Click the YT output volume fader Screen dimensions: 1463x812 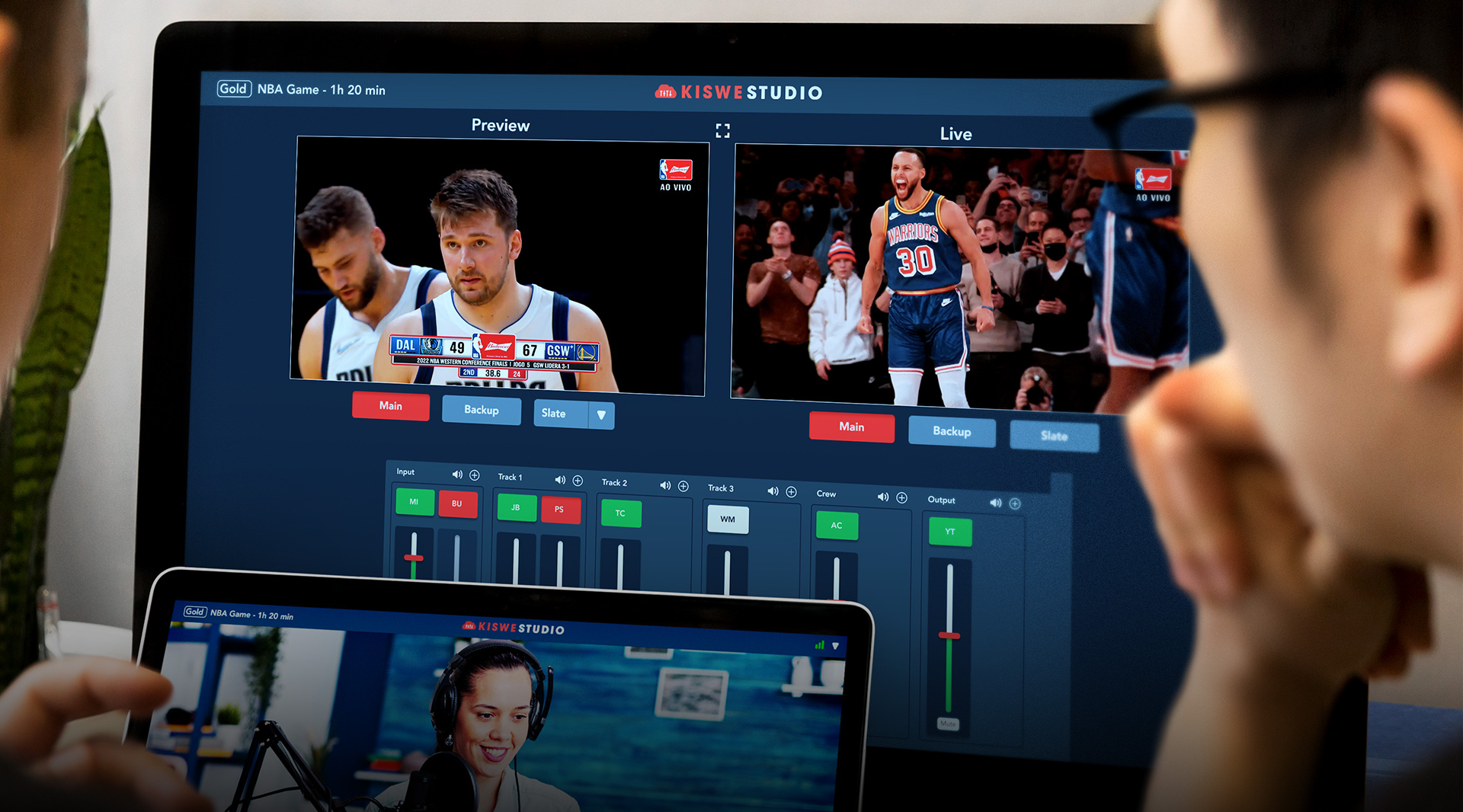coord(949,637)
